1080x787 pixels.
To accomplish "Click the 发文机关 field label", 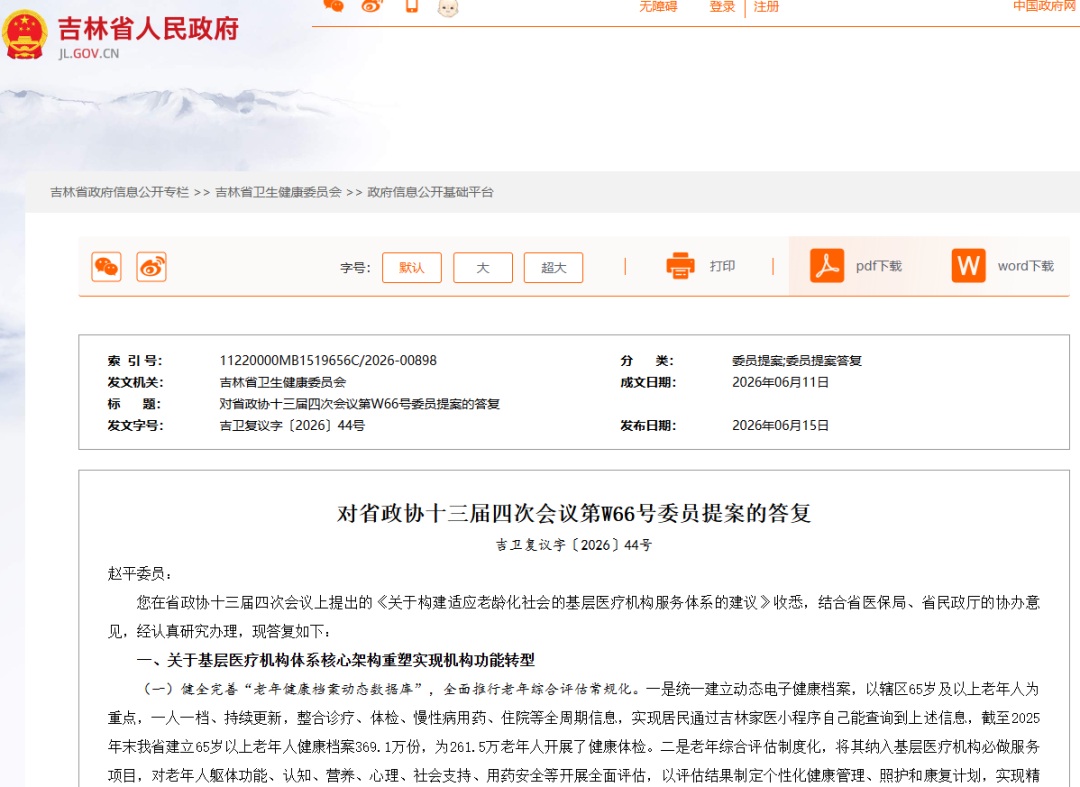I will pyautogui.click(x=135, y=382).
